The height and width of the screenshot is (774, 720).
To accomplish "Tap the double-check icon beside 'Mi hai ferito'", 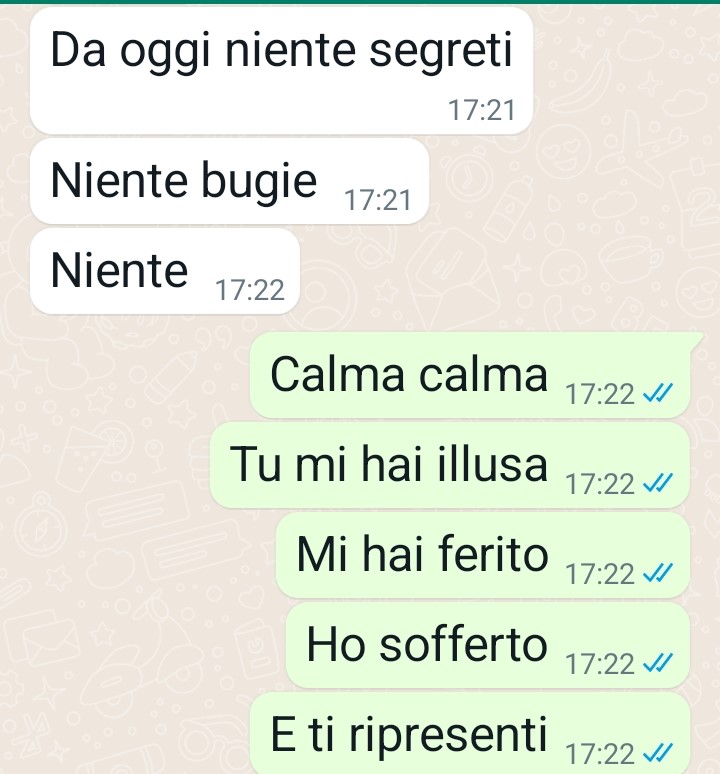I will coord(658,574).
